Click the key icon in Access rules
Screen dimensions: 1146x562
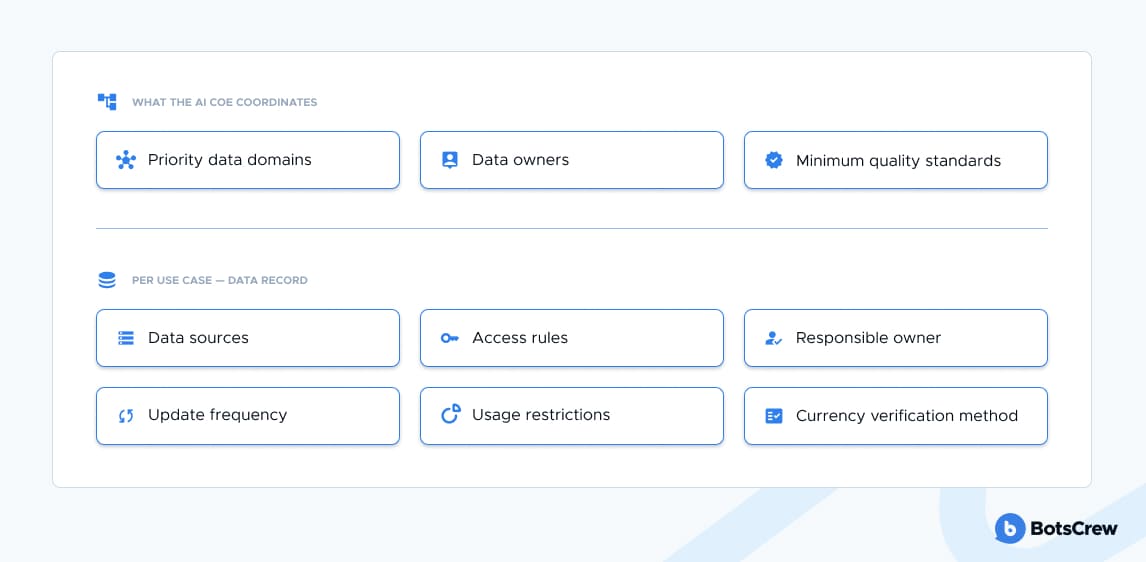(449, 338)
